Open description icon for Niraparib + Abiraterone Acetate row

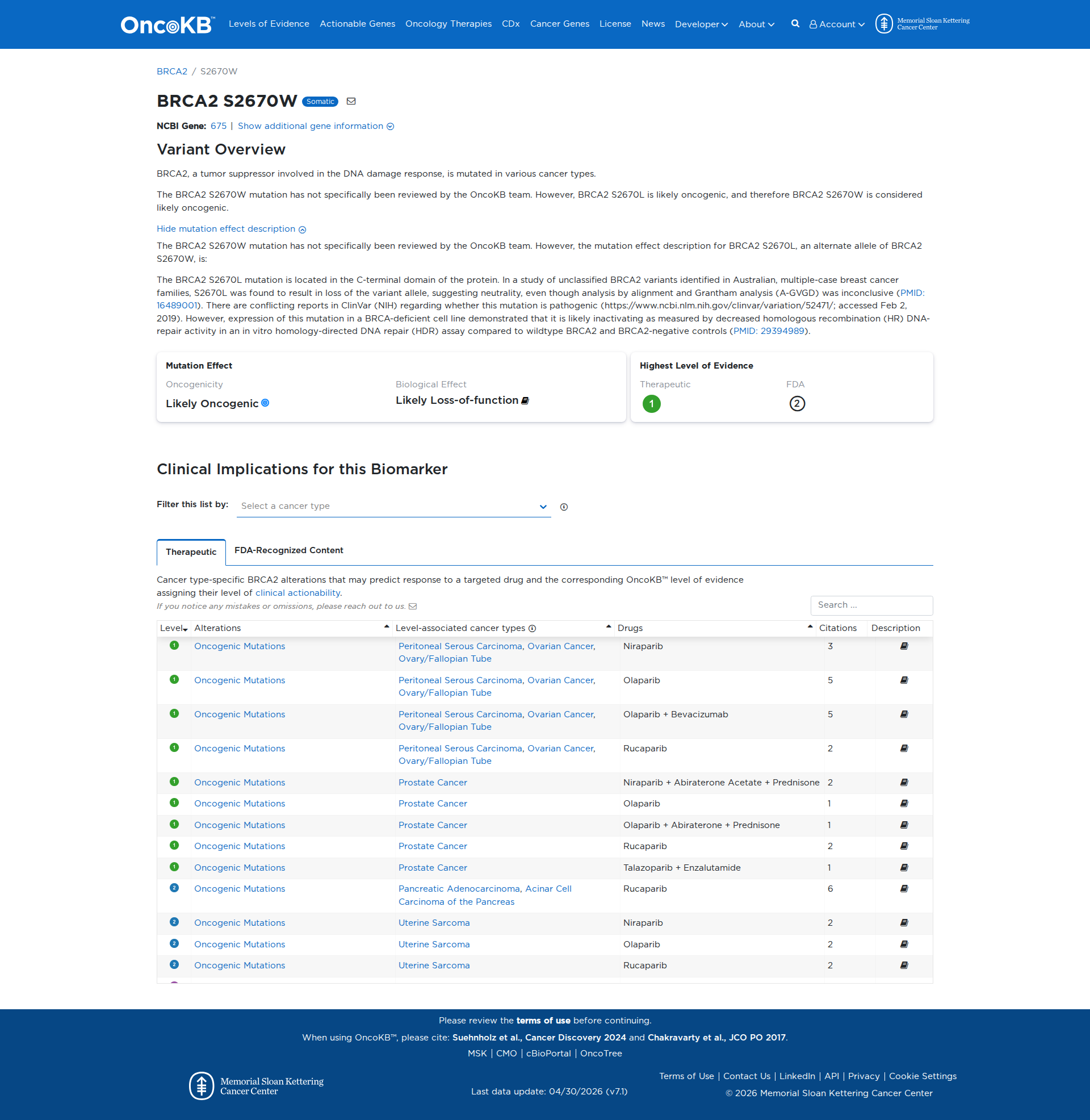click(904, 782)
